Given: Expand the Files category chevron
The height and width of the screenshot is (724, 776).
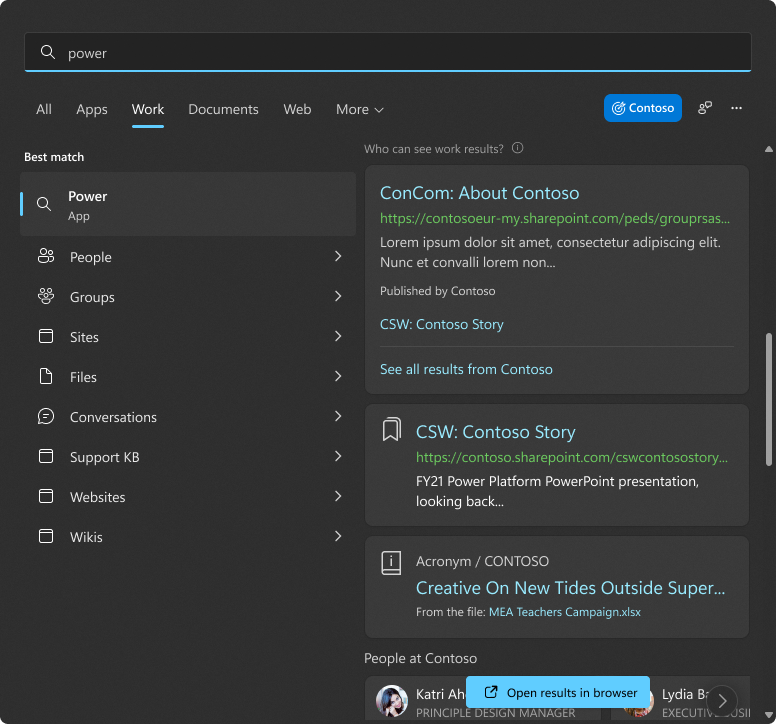Looking at the screenshot, I should [x=338, y=376].
